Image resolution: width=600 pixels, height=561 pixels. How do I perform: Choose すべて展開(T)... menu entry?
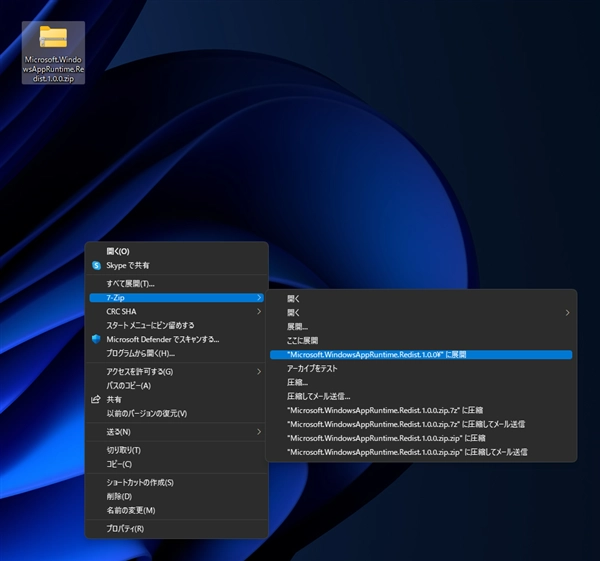click(176, 284)
